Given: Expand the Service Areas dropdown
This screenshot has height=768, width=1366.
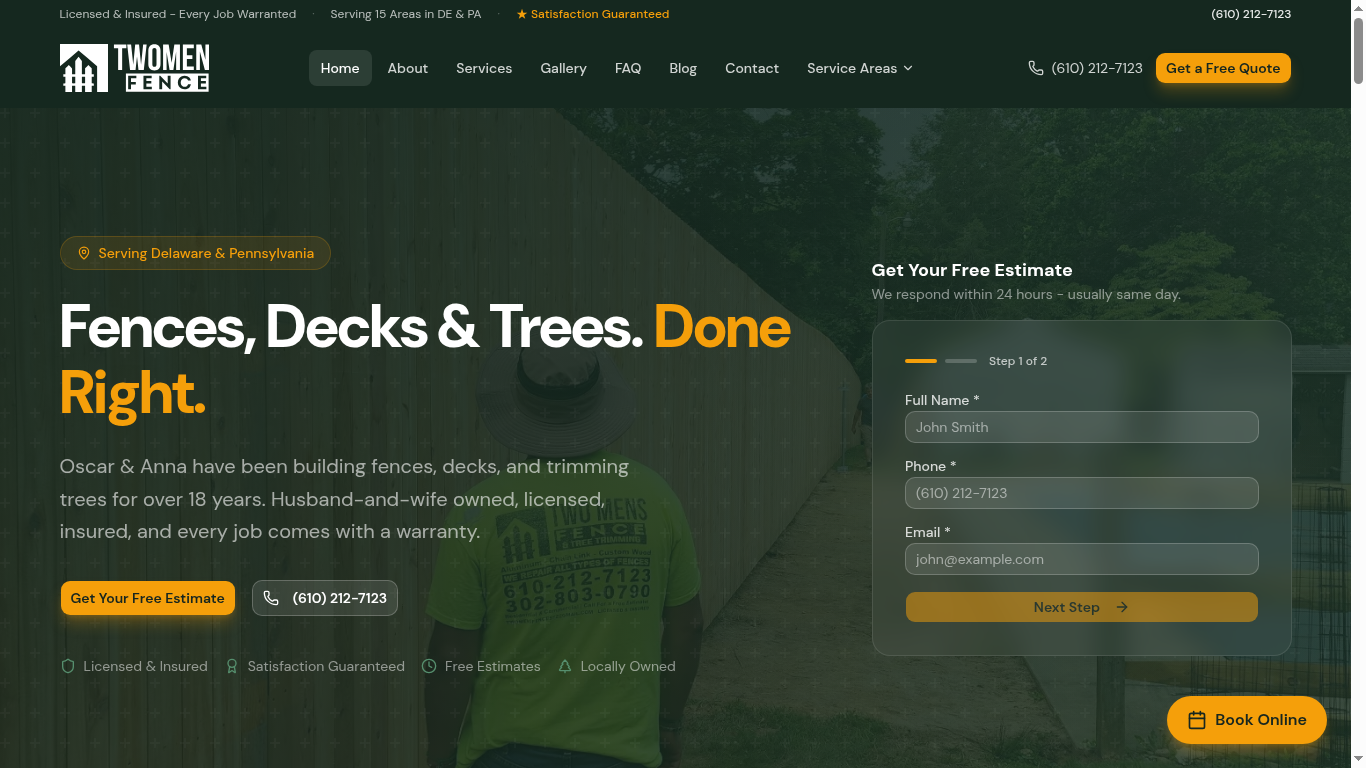Looking at the screenshot, I should pyautogui.click(x=859, y=67).
